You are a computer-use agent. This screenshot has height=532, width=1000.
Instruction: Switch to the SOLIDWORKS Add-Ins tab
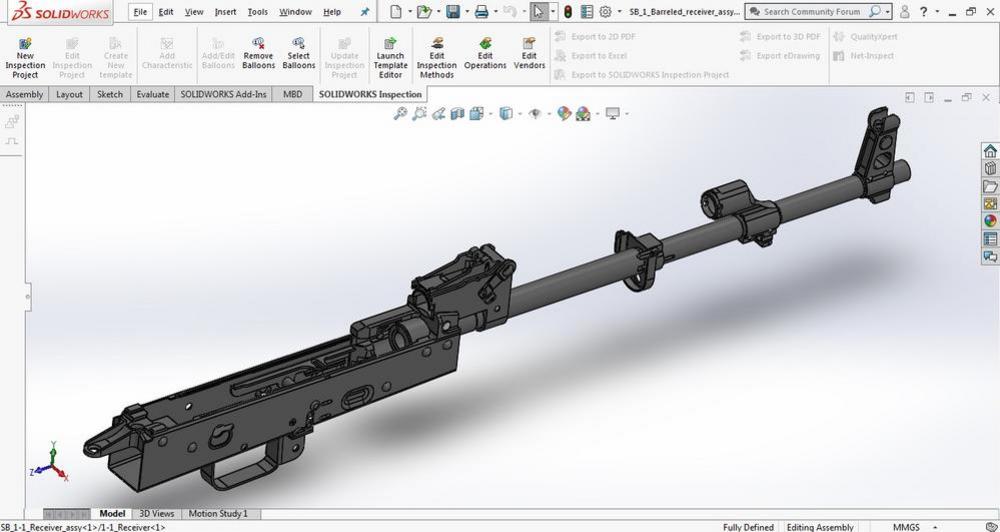tap(223, 94)
